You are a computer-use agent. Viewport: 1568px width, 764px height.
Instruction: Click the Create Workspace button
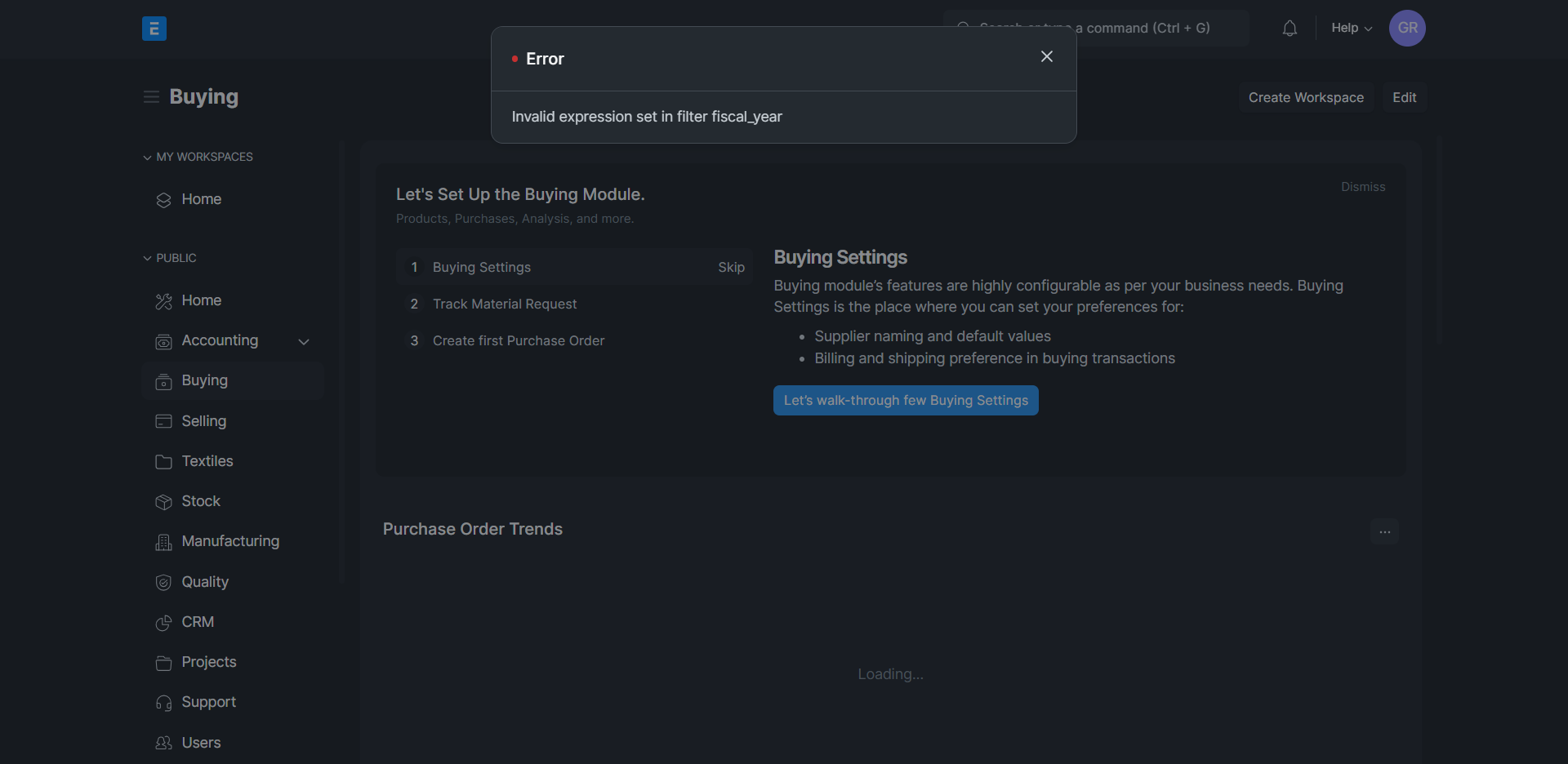tap(1306, 97)
